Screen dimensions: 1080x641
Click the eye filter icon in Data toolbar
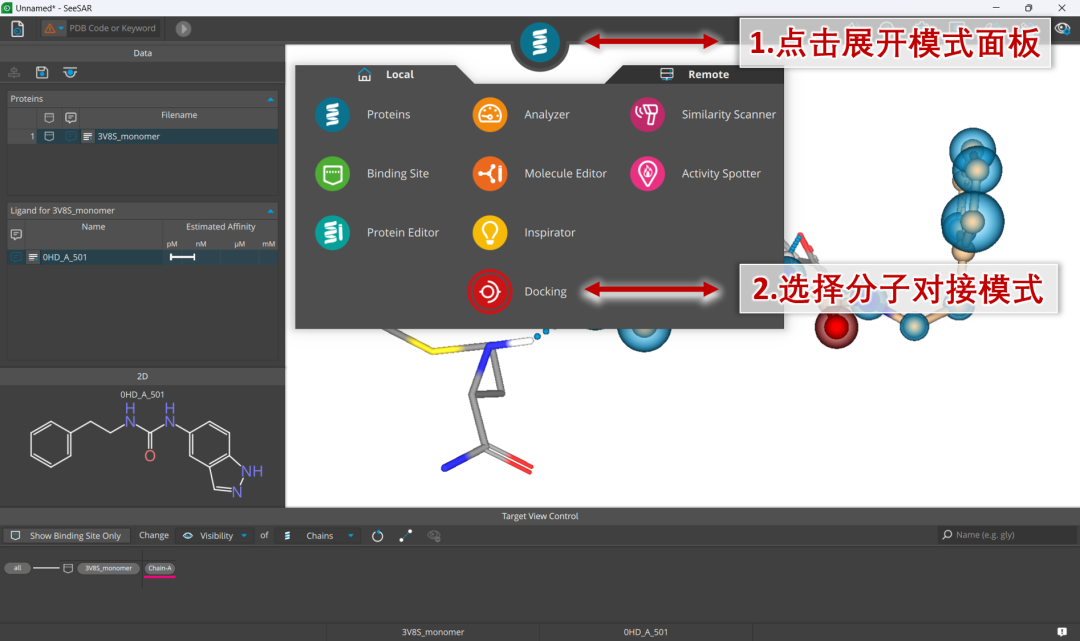(70, 72)
